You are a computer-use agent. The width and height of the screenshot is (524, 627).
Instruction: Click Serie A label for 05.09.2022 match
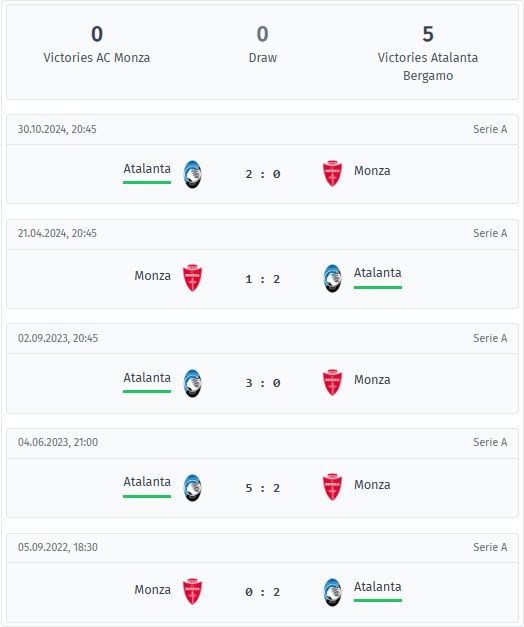(490, 547)
